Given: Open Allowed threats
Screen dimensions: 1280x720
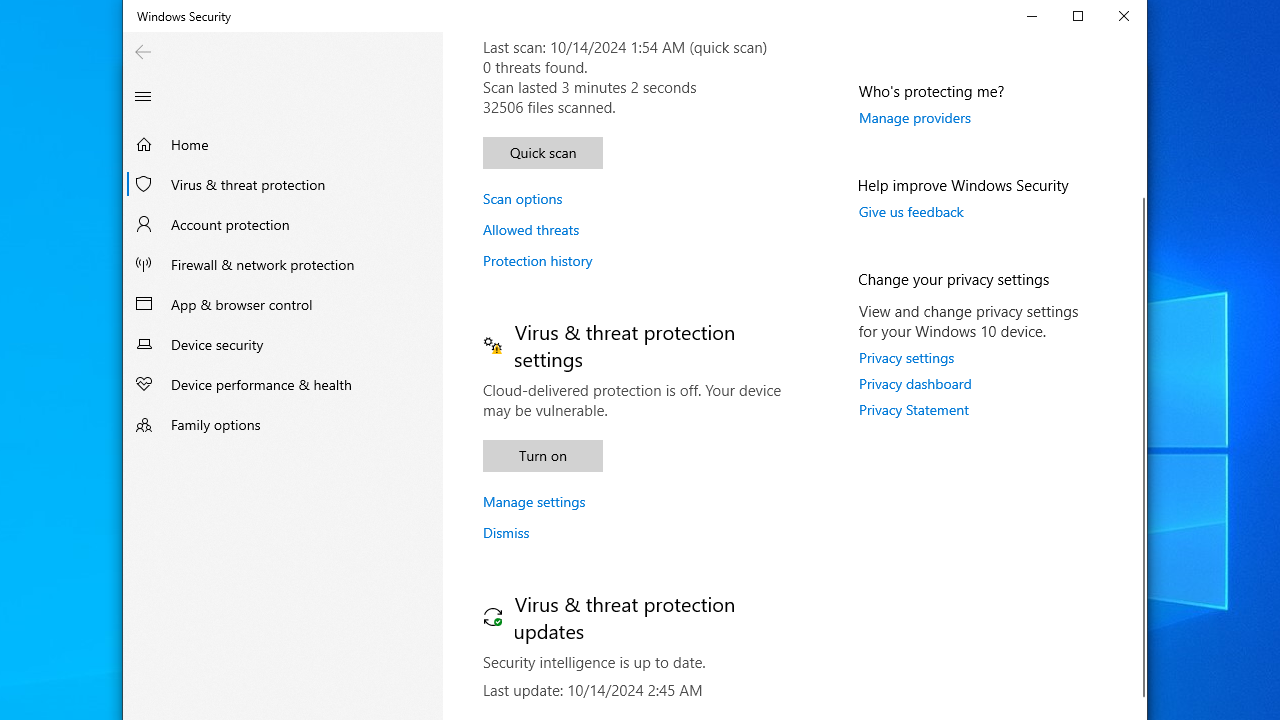Looking at the screenshot, I should click(531, 230).
